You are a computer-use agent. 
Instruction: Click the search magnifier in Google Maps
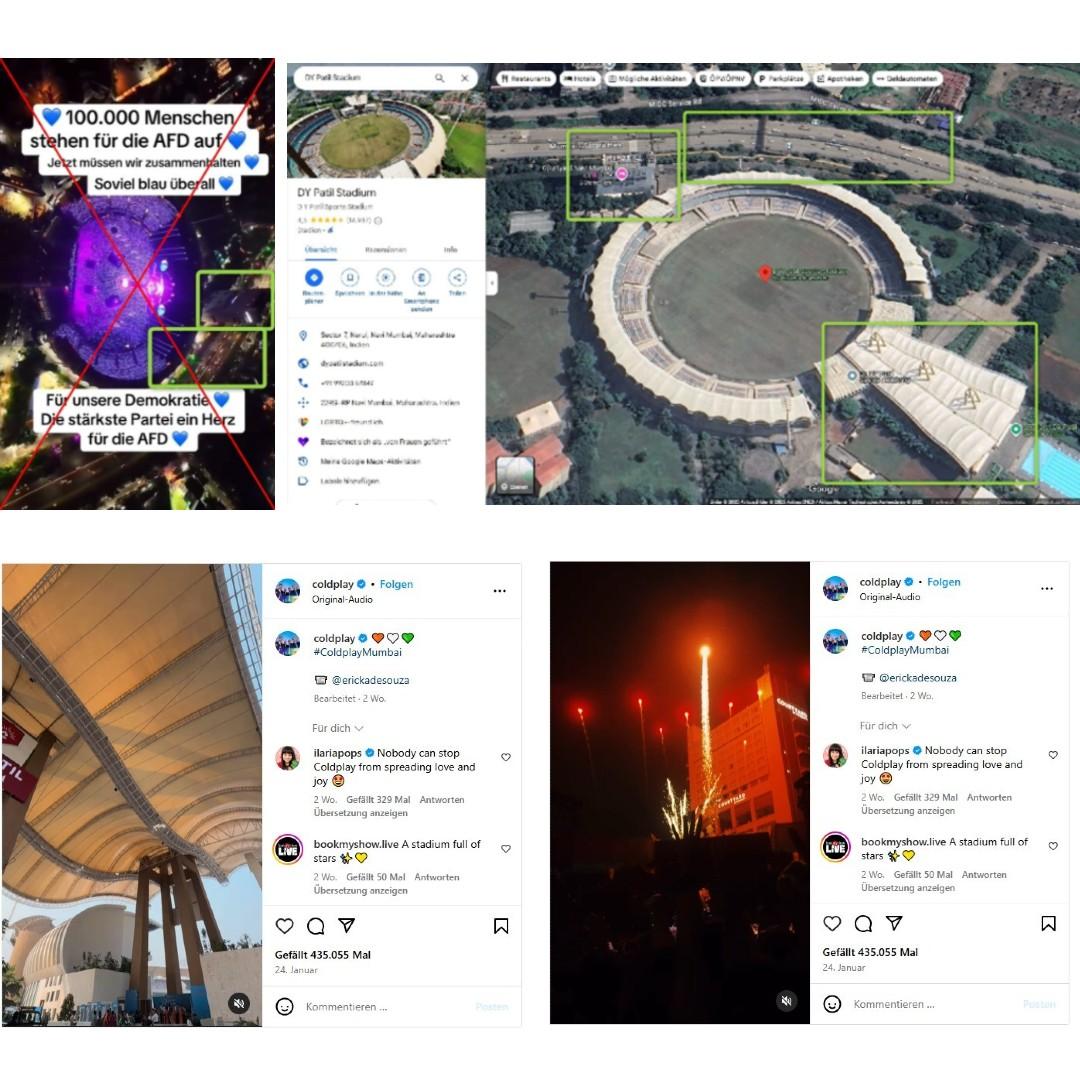pos(439,78)
